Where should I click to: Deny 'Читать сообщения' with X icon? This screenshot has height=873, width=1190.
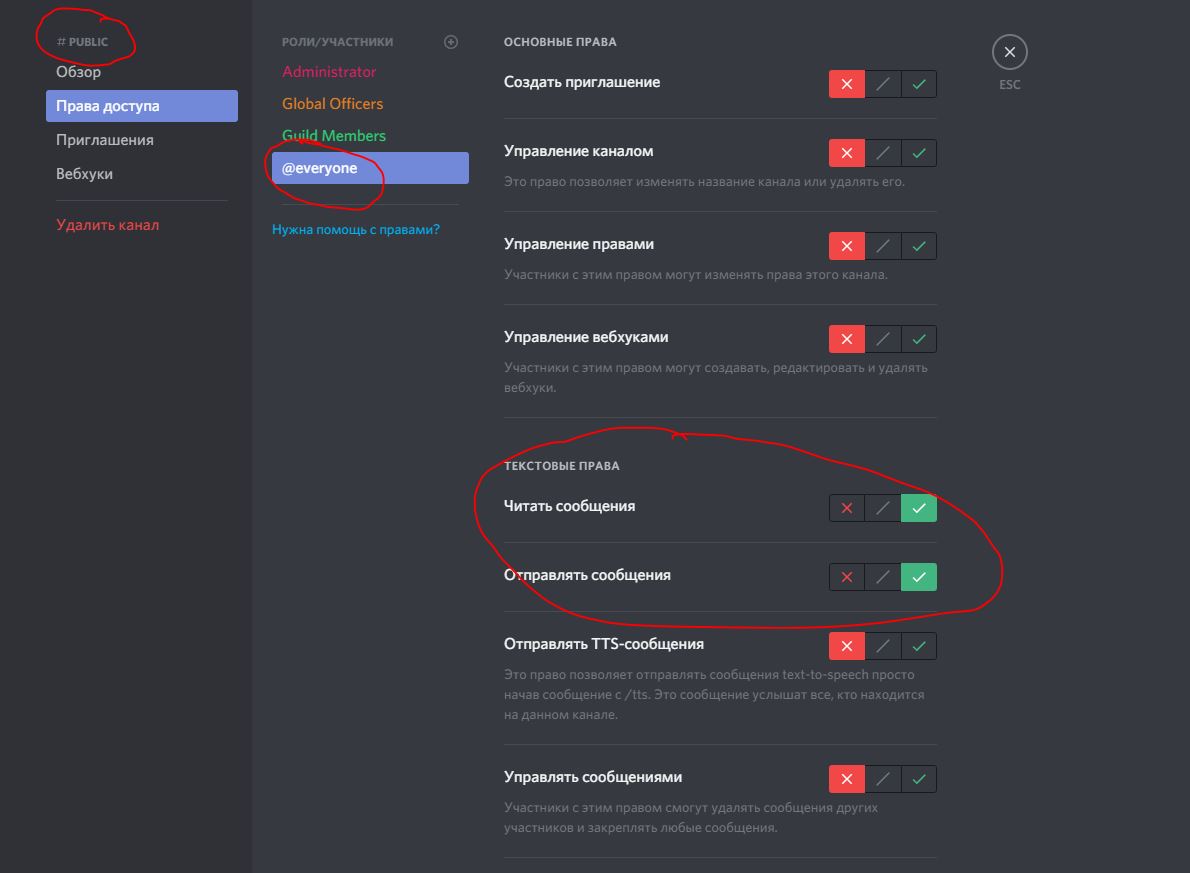846,508
